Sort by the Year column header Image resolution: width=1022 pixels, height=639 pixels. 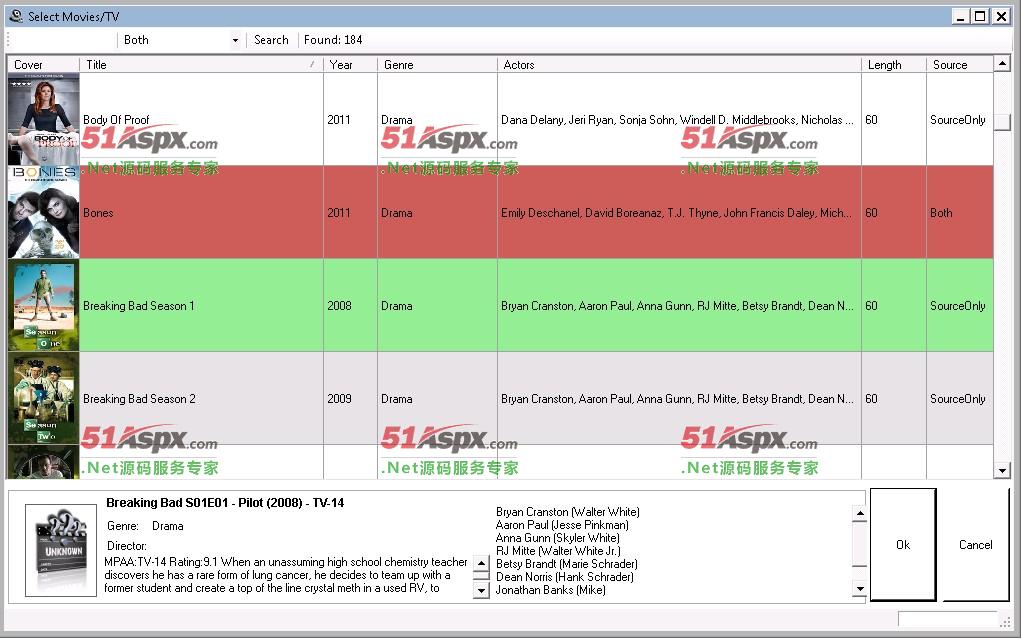click(x=349, y=65)
